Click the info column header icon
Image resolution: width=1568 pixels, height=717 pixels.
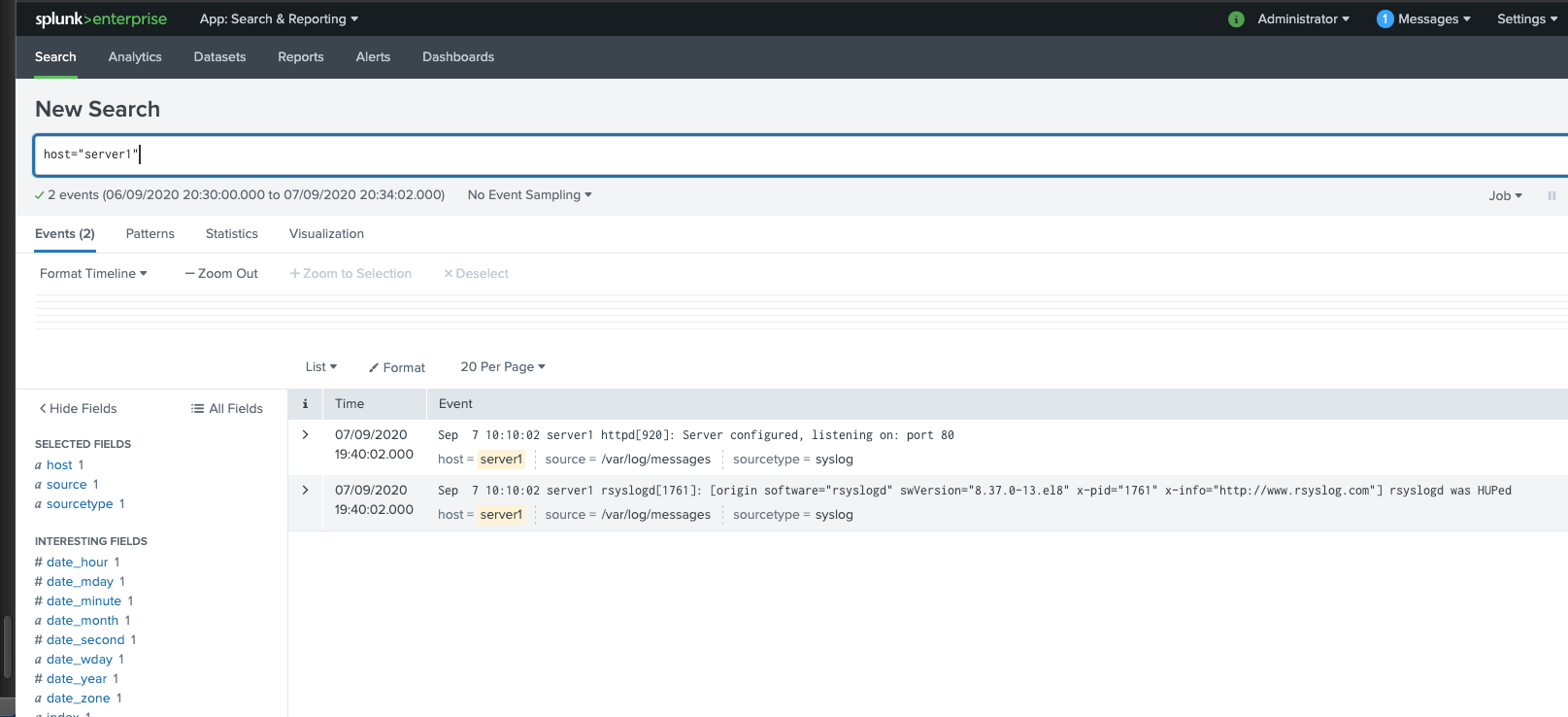(x=305, y=404)
